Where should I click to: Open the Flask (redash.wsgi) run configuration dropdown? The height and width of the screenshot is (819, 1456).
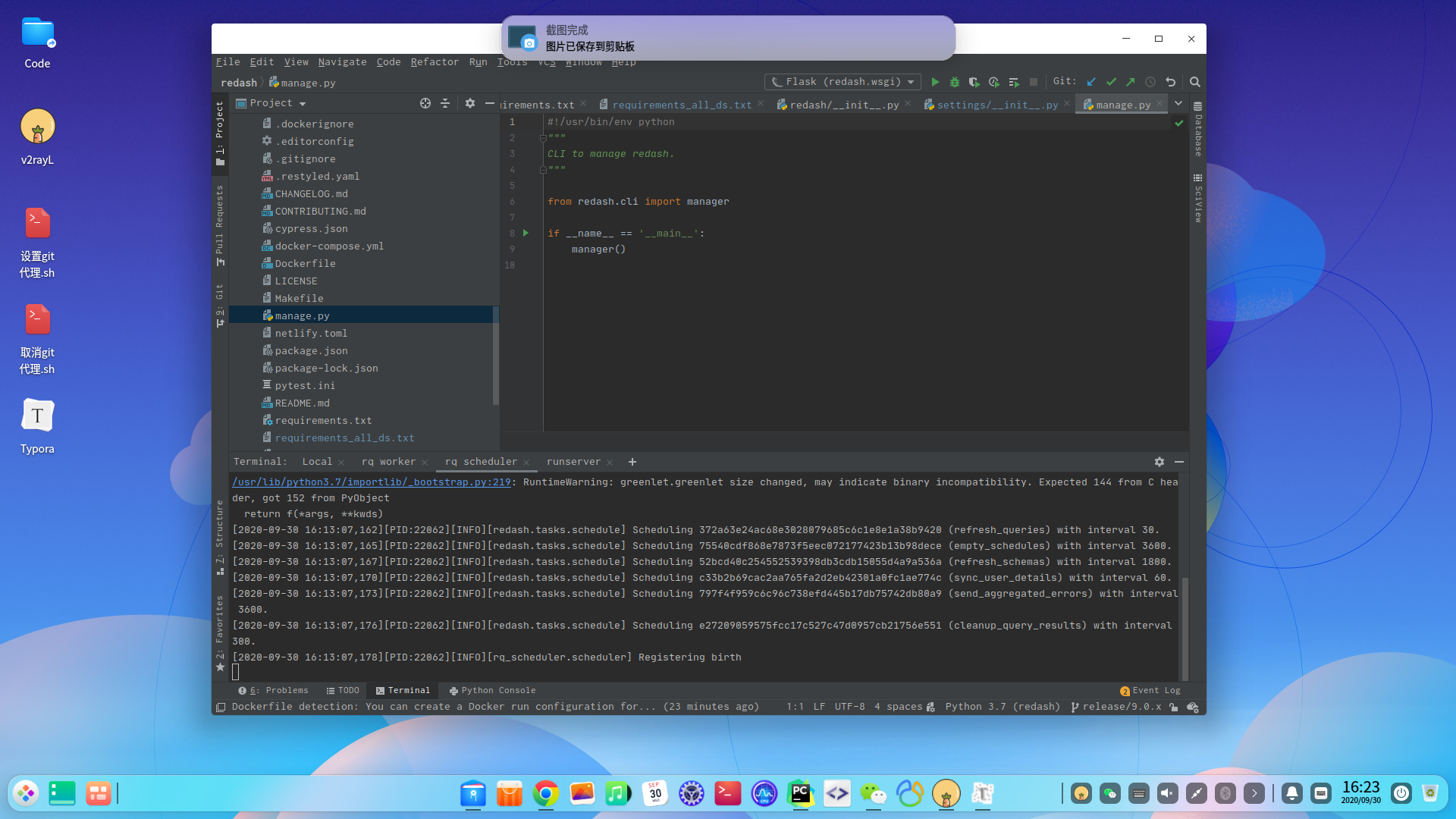843,82
